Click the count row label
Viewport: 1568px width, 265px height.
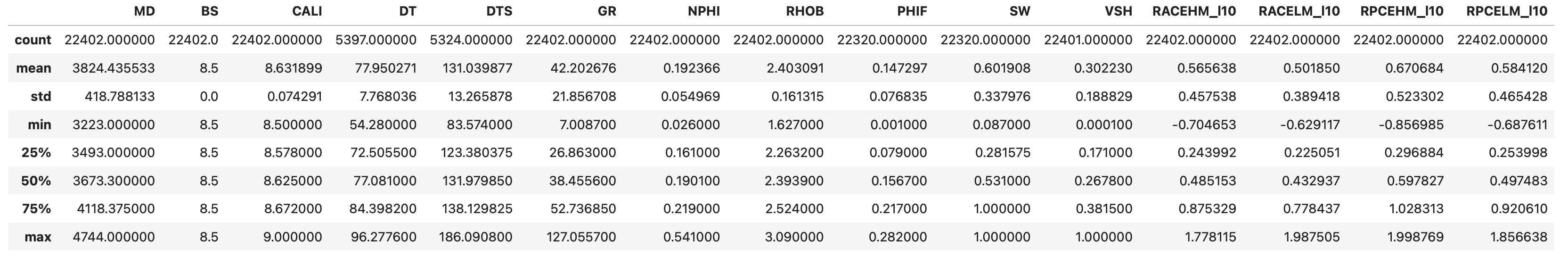pos(33,40)
